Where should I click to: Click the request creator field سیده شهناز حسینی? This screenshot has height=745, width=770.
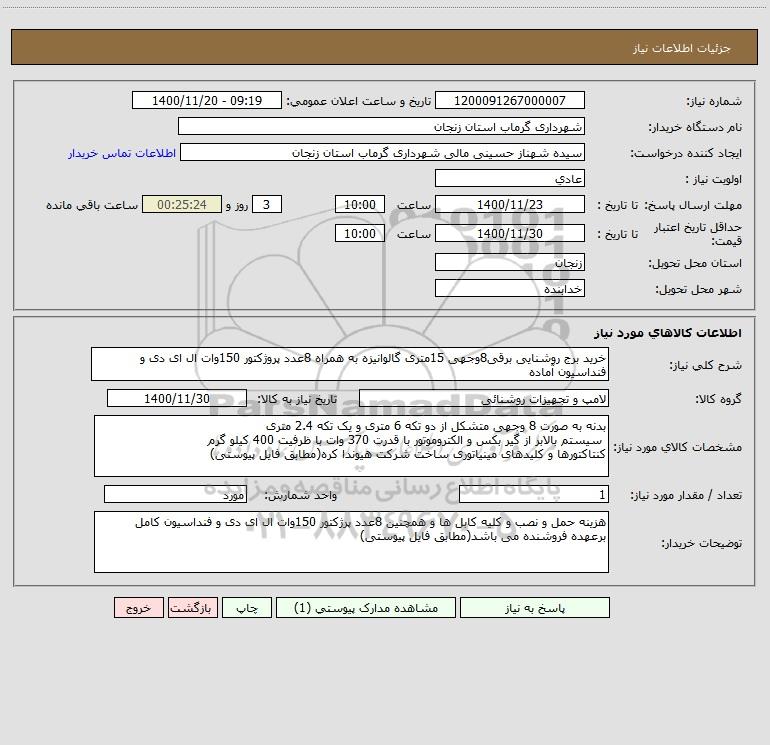(x=383, y=152)
